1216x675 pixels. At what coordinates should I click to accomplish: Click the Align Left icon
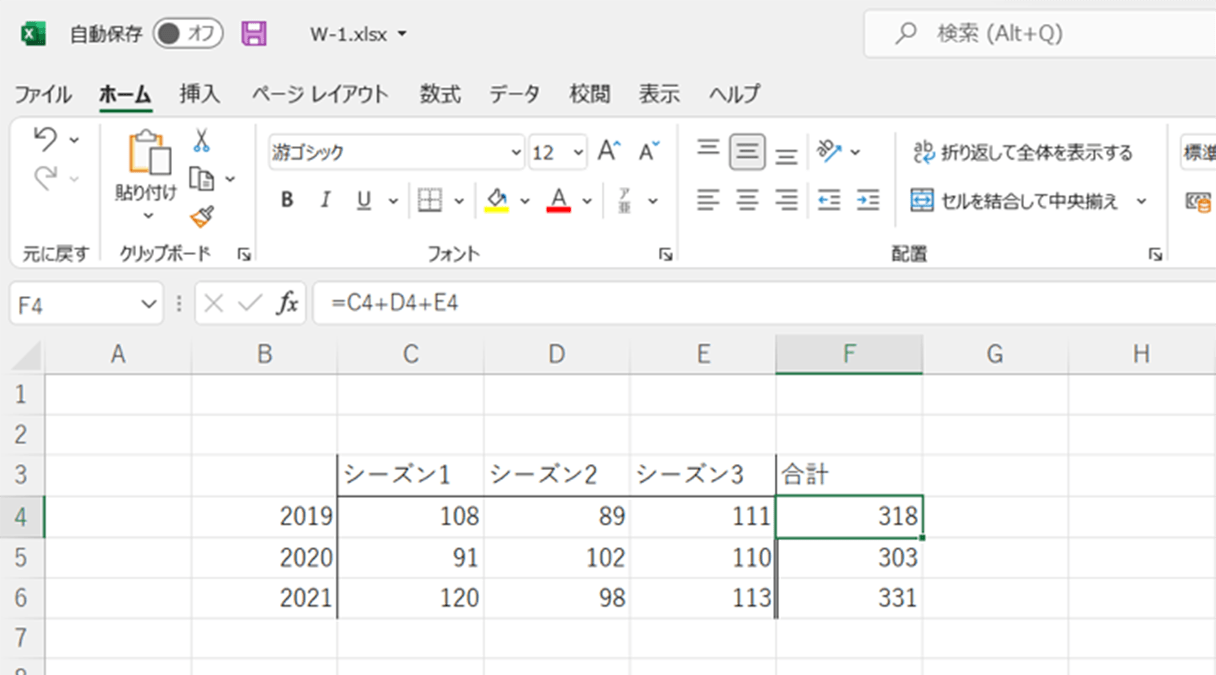(x=708, y=200)
